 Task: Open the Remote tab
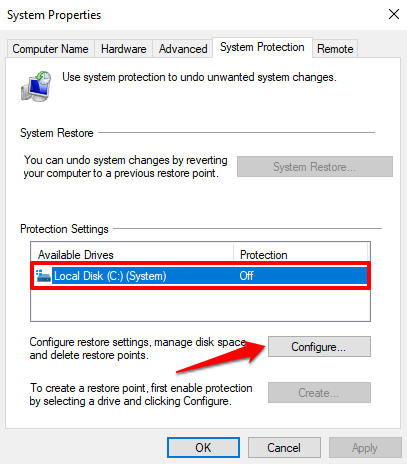(335, 49)
